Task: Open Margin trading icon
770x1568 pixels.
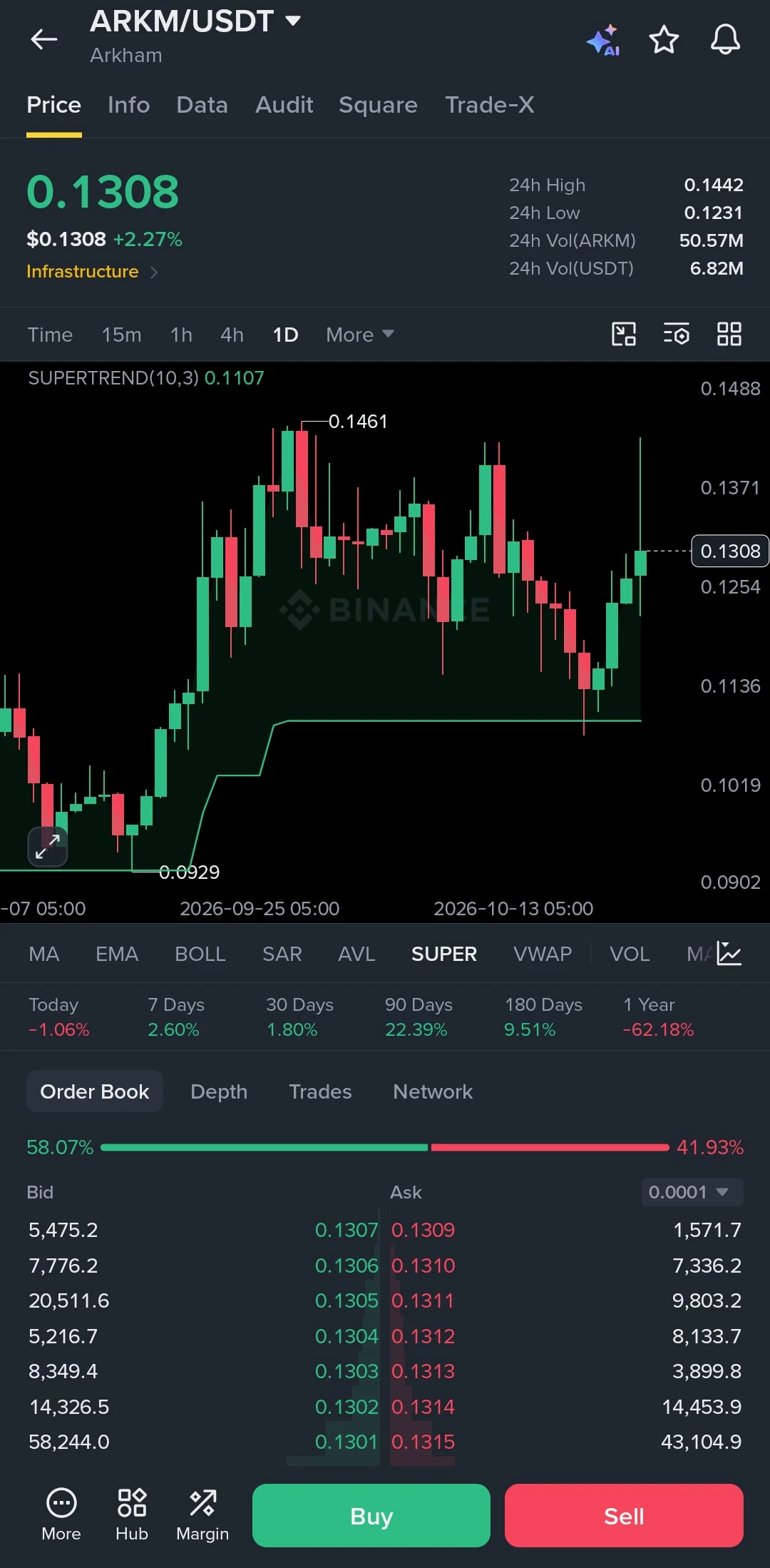Action: coord(202,1514)
